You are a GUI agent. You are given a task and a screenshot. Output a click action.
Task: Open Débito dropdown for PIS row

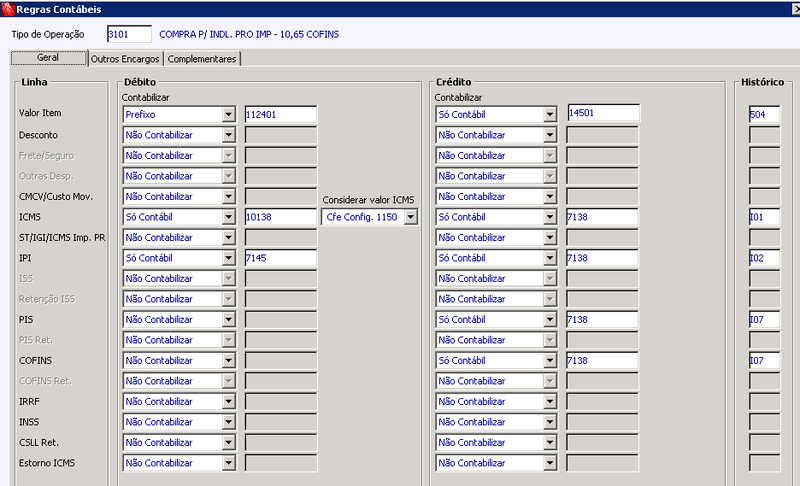click(229, 320)
